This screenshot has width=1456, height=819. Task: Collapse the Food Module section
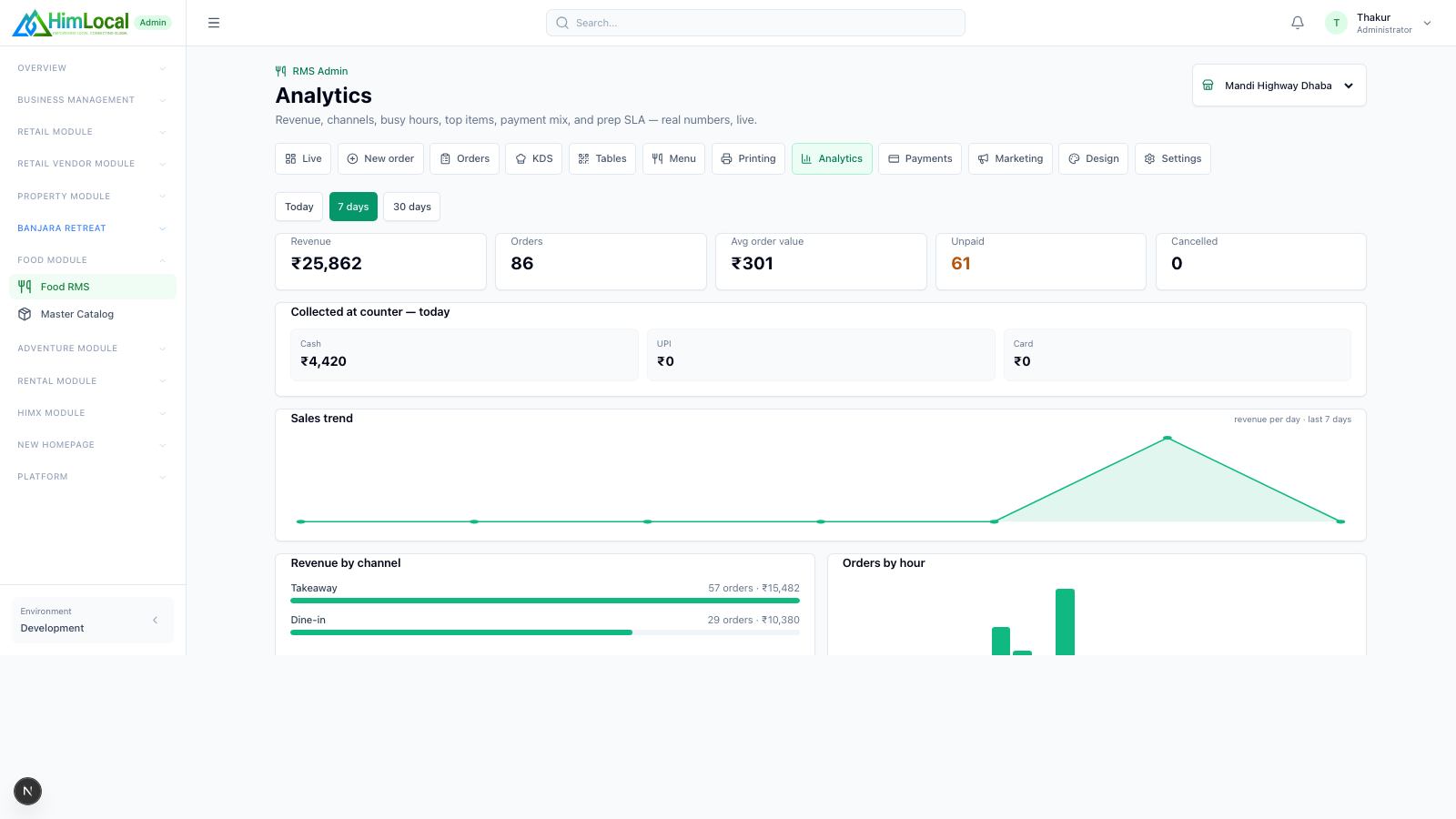[92, 260]
